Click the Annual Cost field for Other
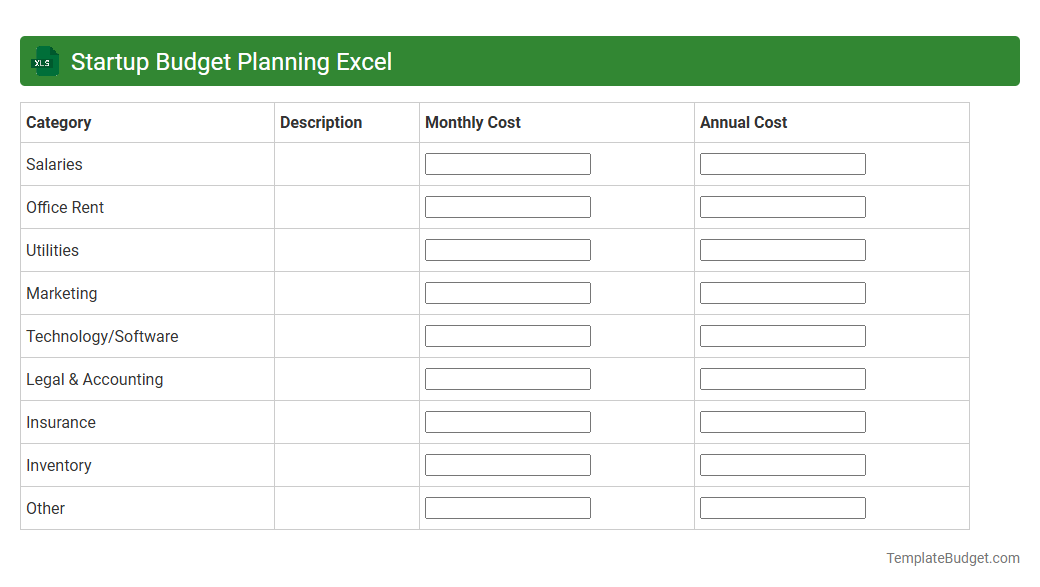The width and height of the screenshot is (1040, 587). [783, 507]
